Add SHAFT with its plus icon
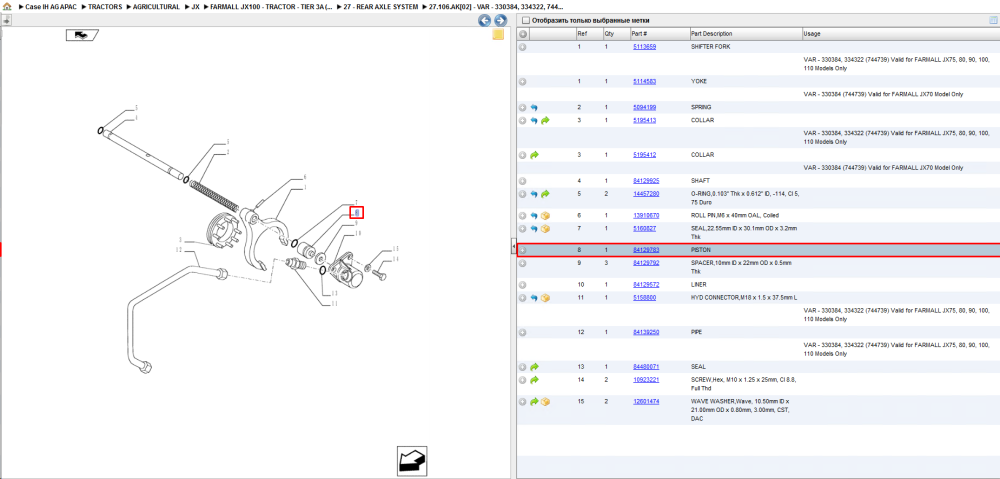 (x=522, y=181)
